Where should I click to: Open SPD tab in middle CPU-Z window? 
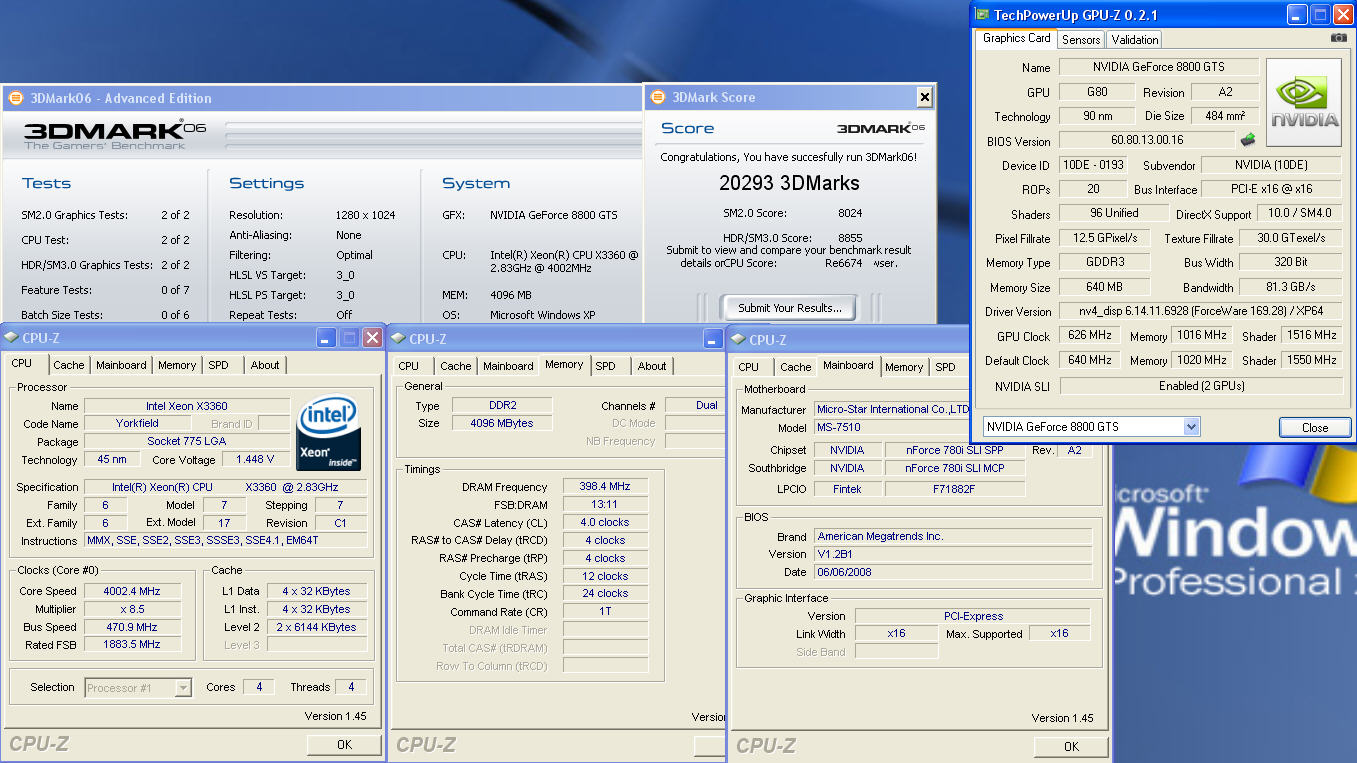[605, 367]
